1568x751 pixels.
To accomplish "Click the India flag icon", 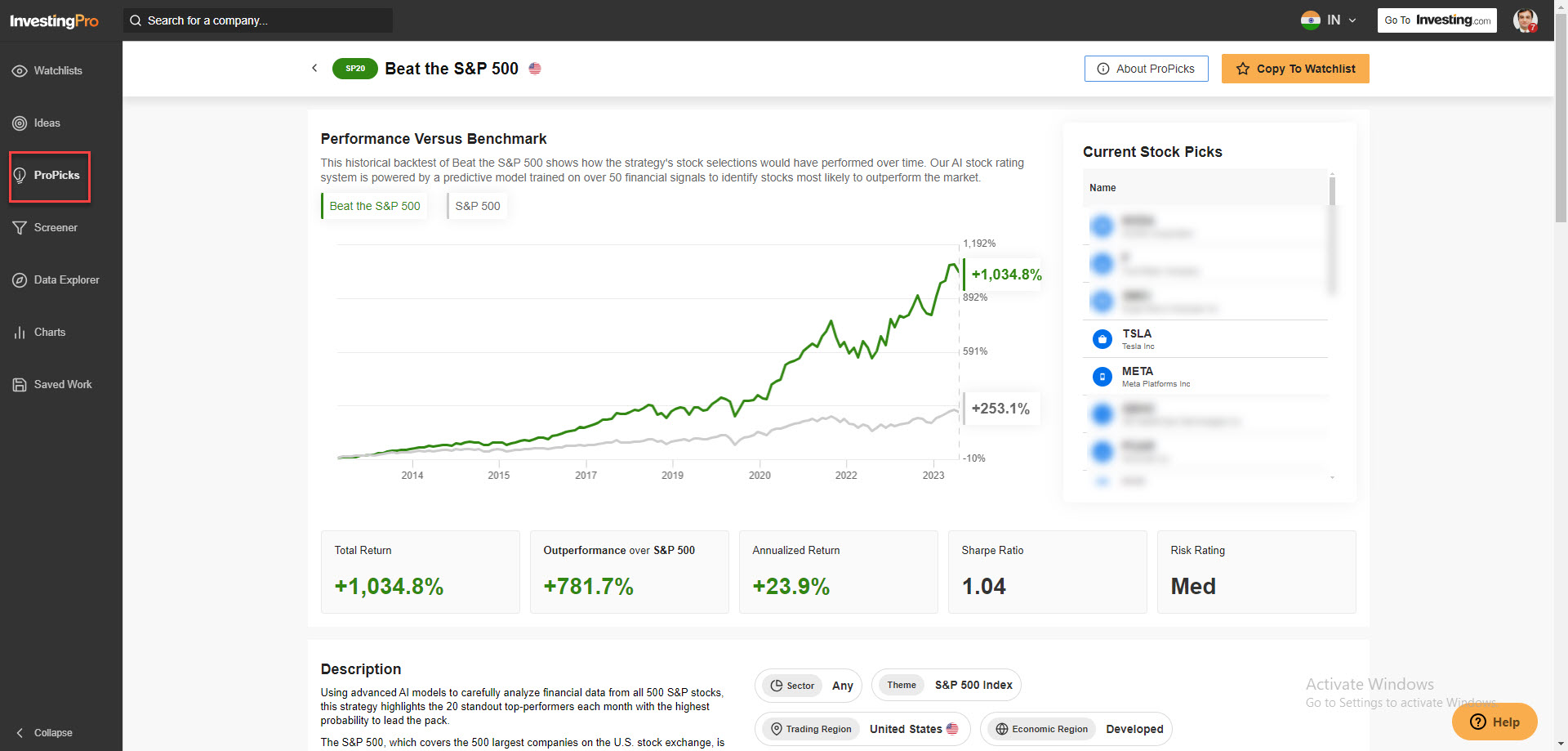I will (1311, 20).
